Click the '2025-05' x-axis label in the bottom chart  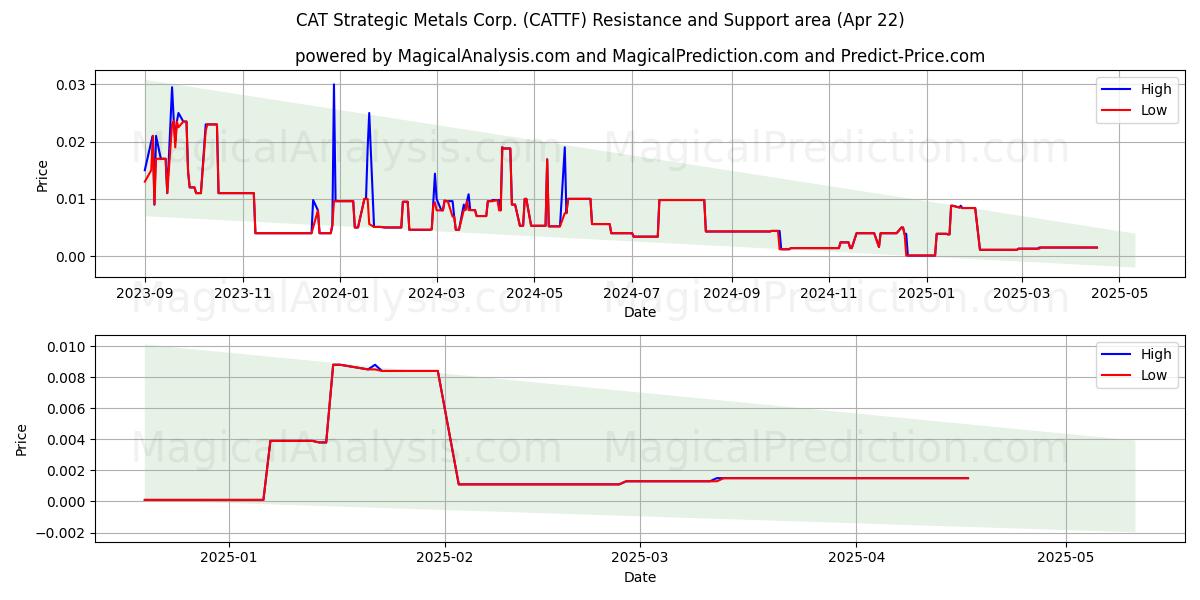(1066, 559)
